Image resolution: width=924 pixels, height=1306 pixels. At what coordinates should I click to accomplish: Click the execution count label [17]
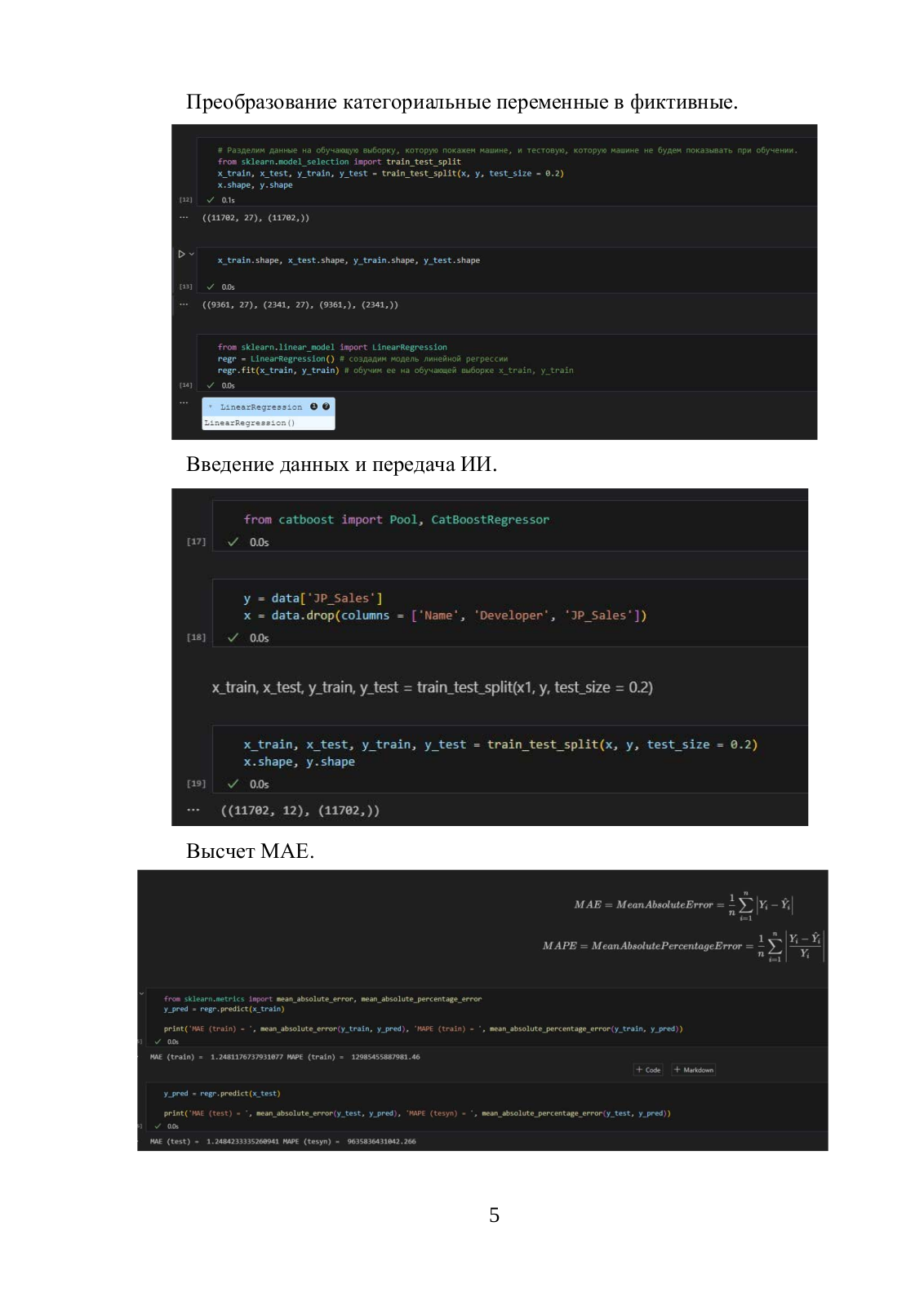click(196, 541)
